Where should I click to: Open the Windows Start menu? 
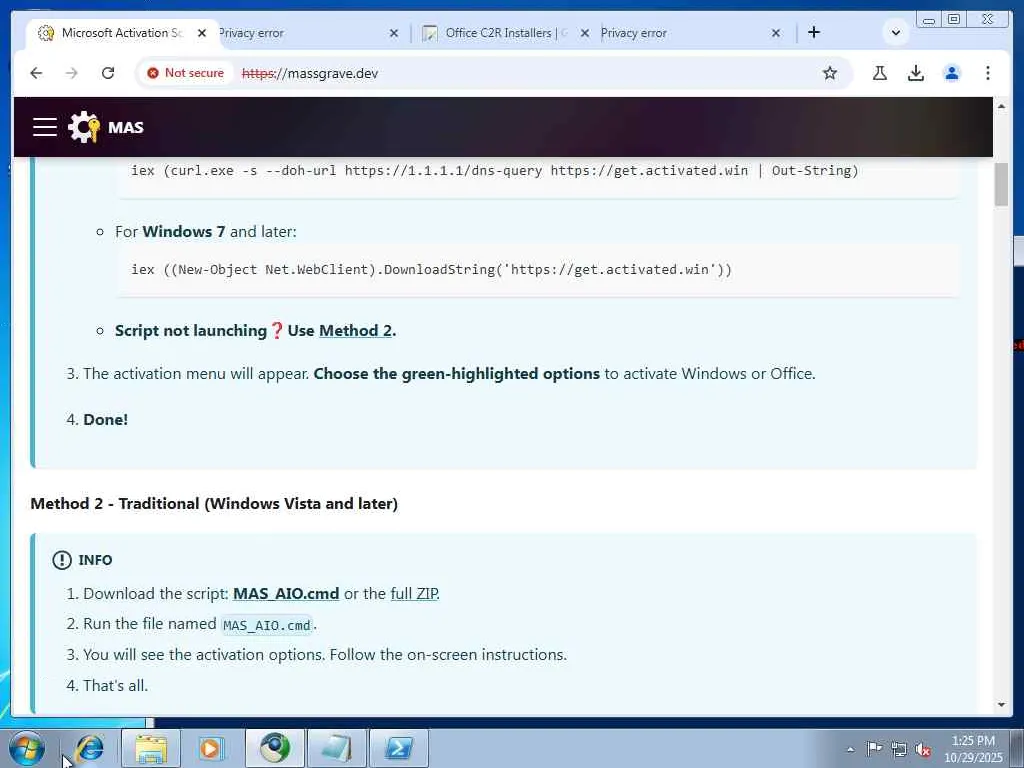click(27, 748)
